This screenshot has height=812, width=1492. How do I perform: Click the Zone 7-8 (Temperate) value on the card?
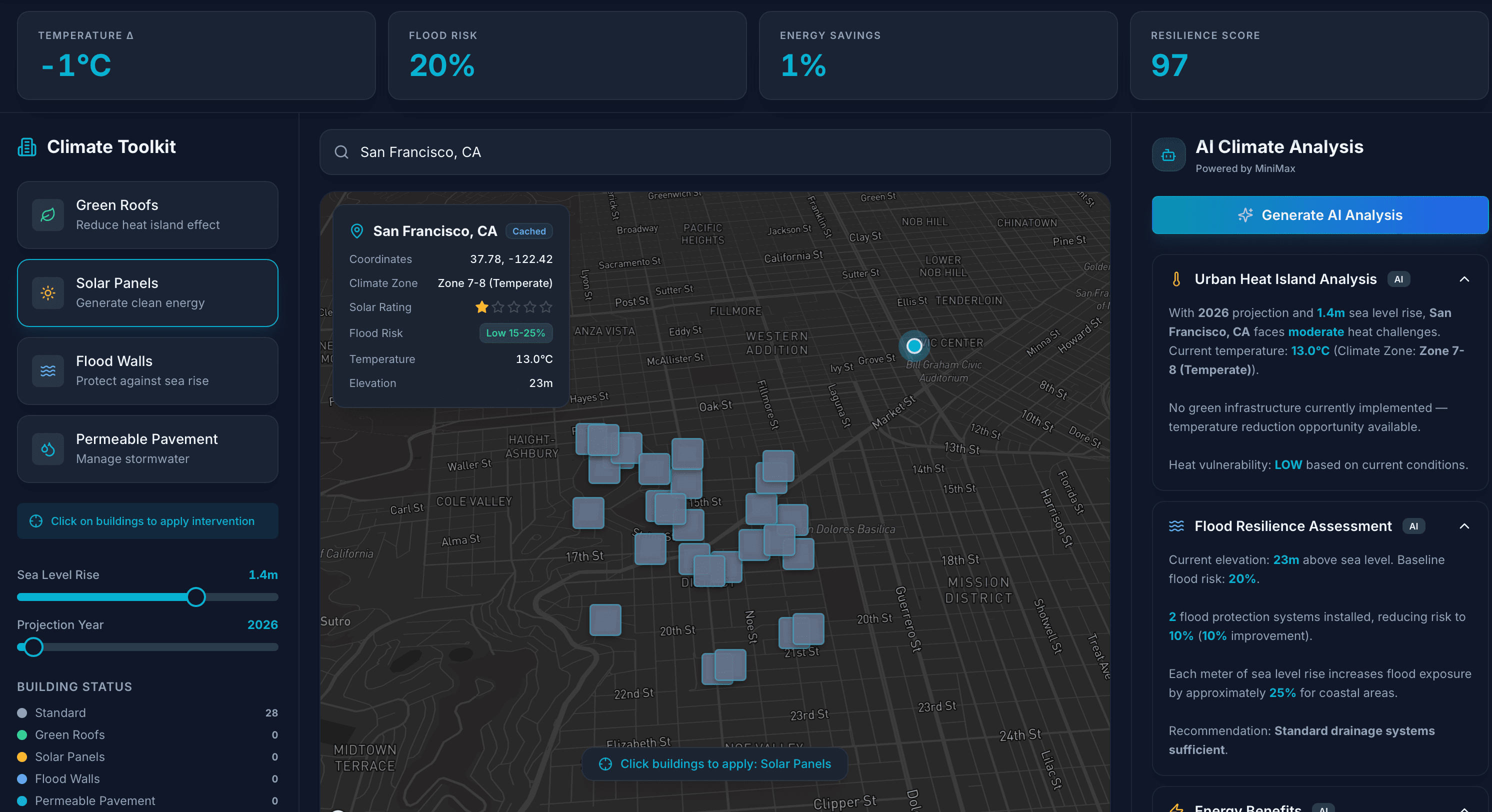[x=494, y=283]
